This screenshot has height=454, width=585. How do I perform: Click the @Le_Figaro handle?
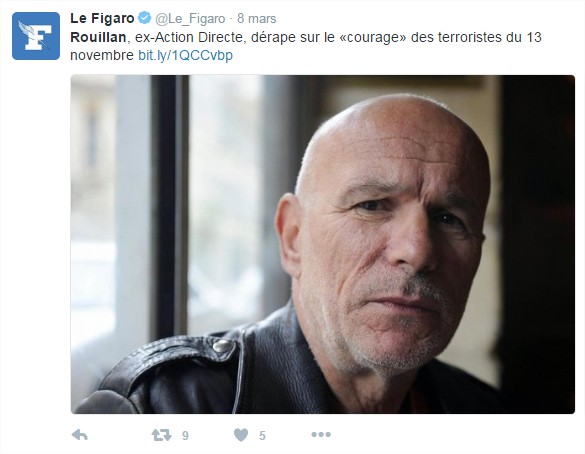coord(190,18)
